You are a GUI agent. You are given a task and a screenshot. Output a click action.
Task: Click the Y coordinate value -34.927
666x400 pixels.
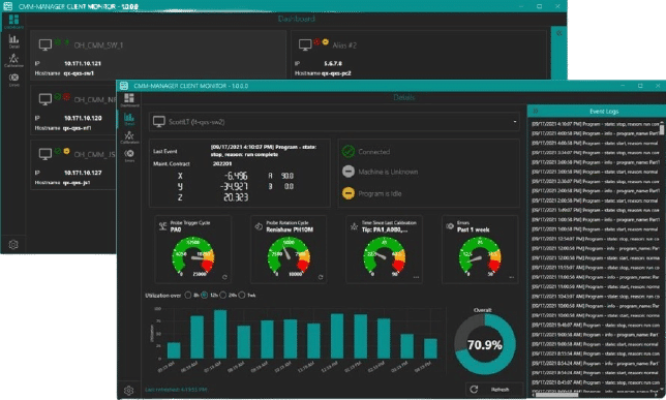pyautogui.click(x=234, y=186)
